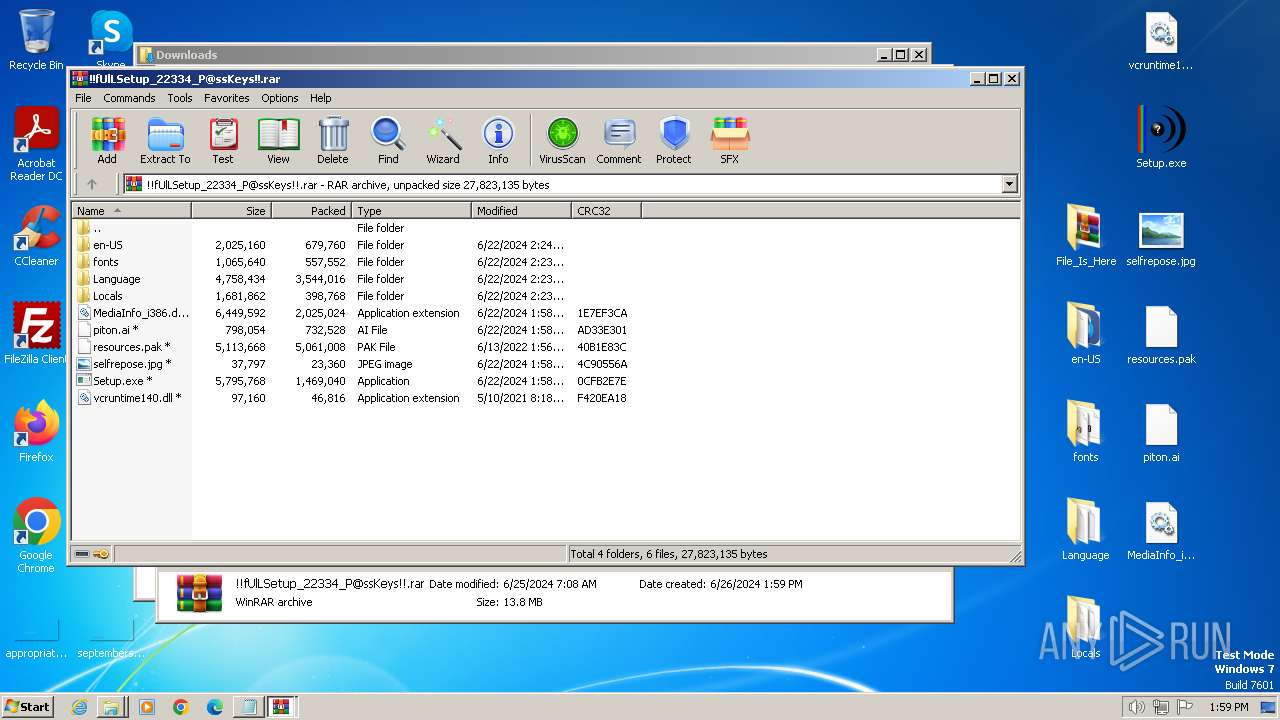1280x720 pixels.
Task: Select vcruntime1... desktop file
Action: pos(1161,42)
